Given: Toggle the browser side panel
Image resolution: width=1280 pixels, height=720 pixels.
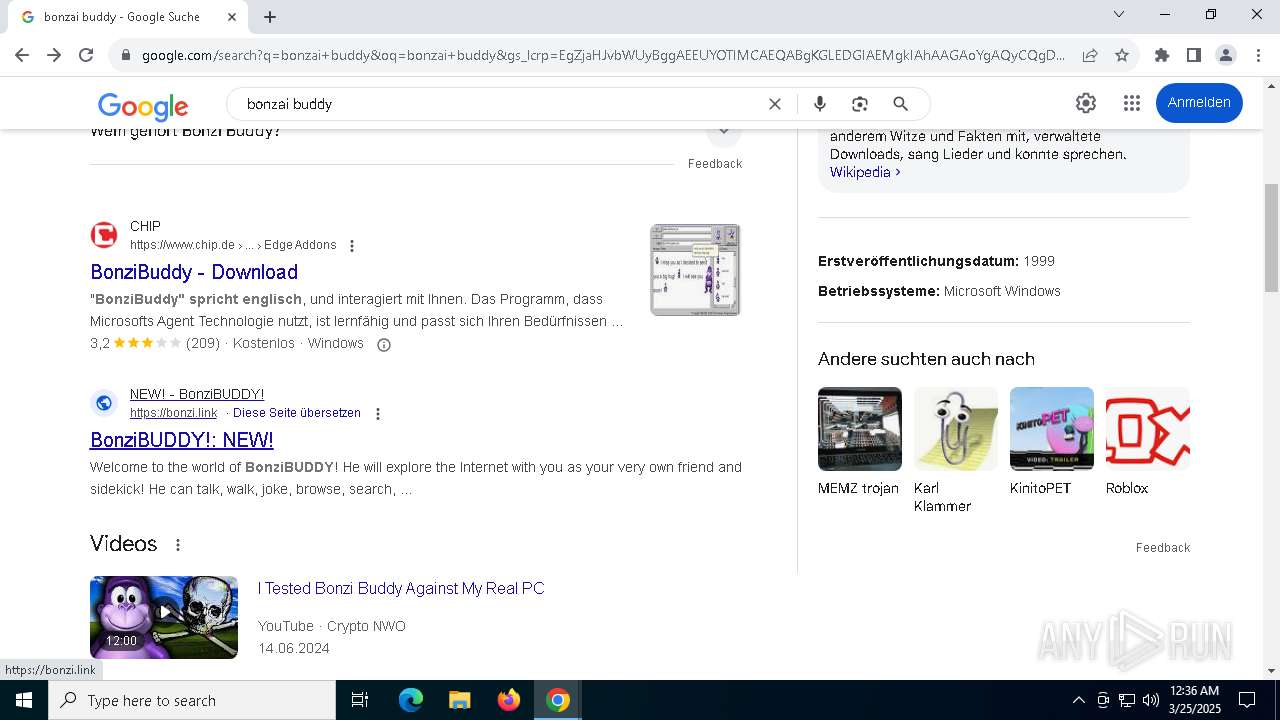Looking at the screenshot, I should pyautogui.click(x=1194, y=56).
